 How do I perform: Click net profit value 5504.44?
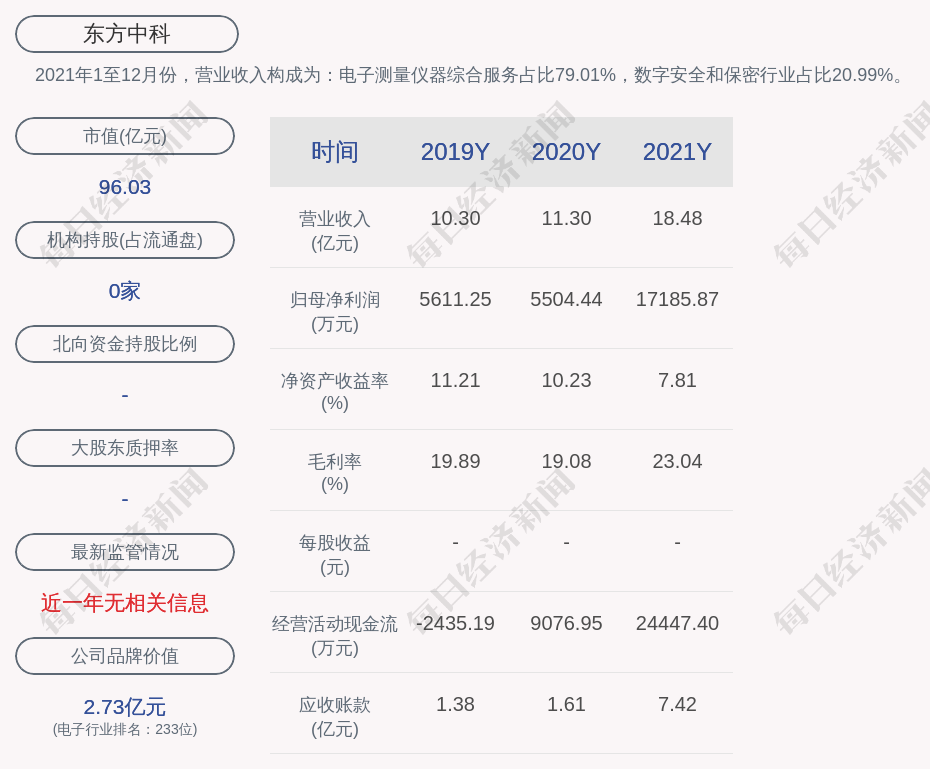tap(566, 299)
